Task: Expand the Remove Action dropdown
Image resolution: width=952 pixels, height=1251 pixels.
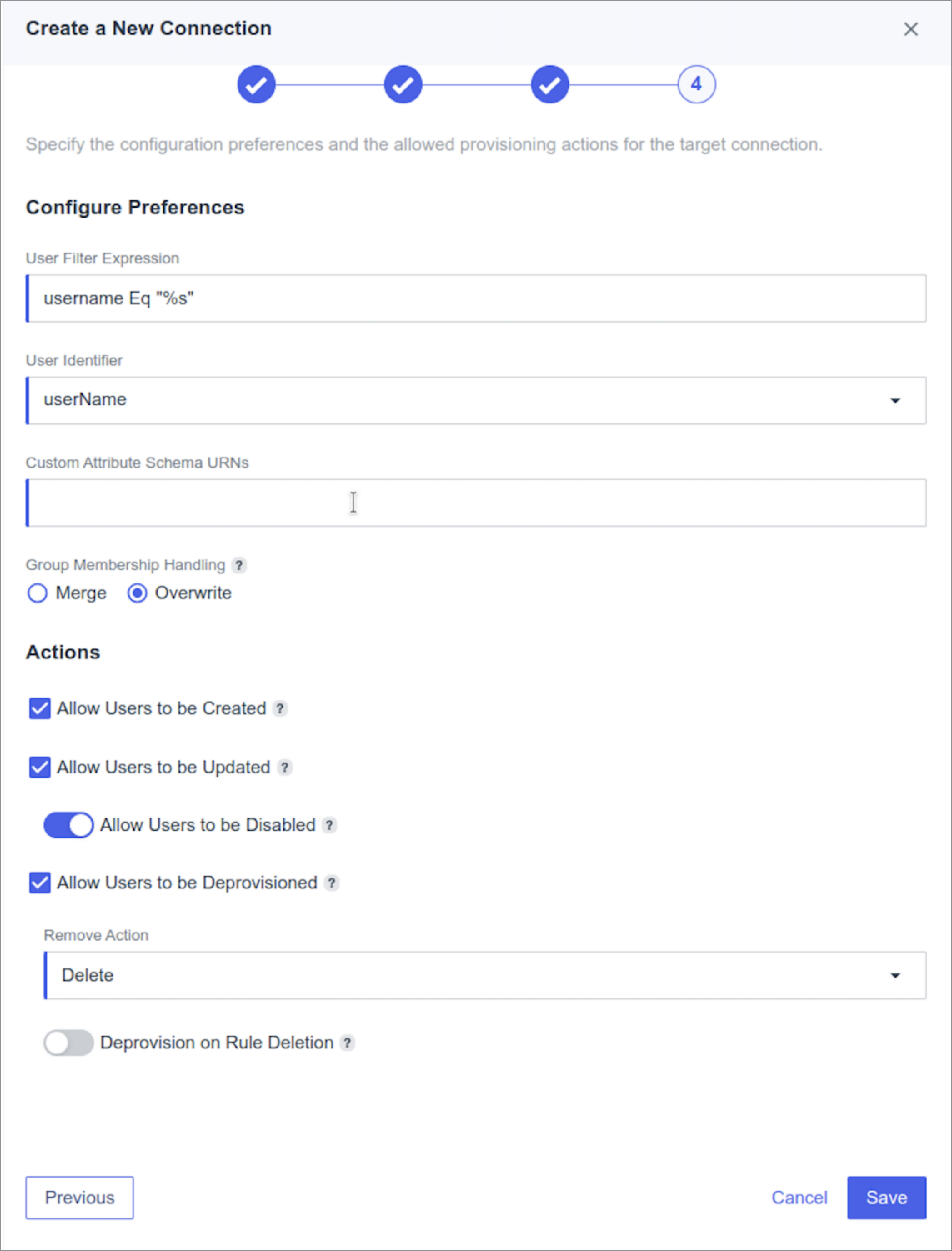Action: pyautogui.click(x=485, y=975)
